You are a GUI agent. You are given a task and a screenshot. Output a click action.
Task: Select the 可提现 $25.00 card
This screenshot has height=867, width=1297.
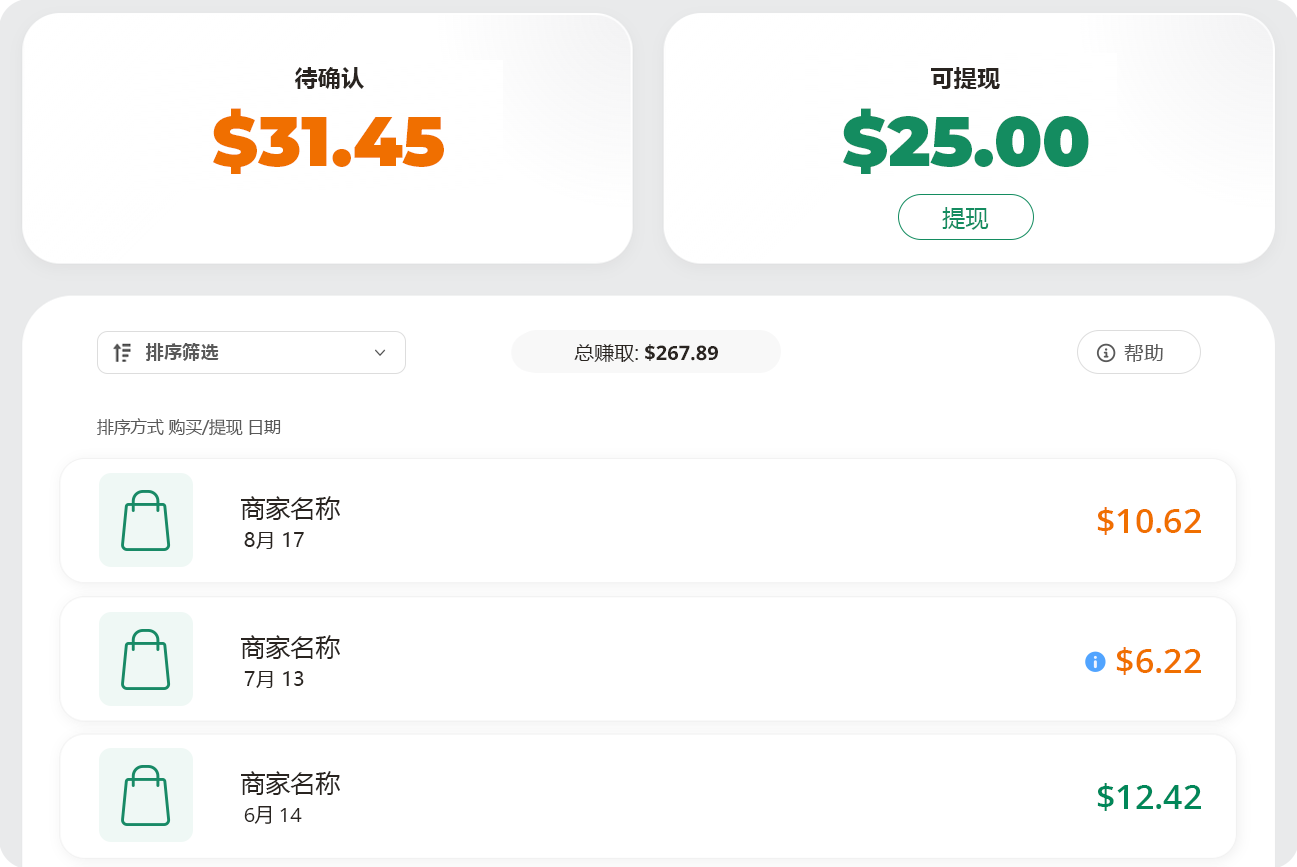(x=969, y=138)
